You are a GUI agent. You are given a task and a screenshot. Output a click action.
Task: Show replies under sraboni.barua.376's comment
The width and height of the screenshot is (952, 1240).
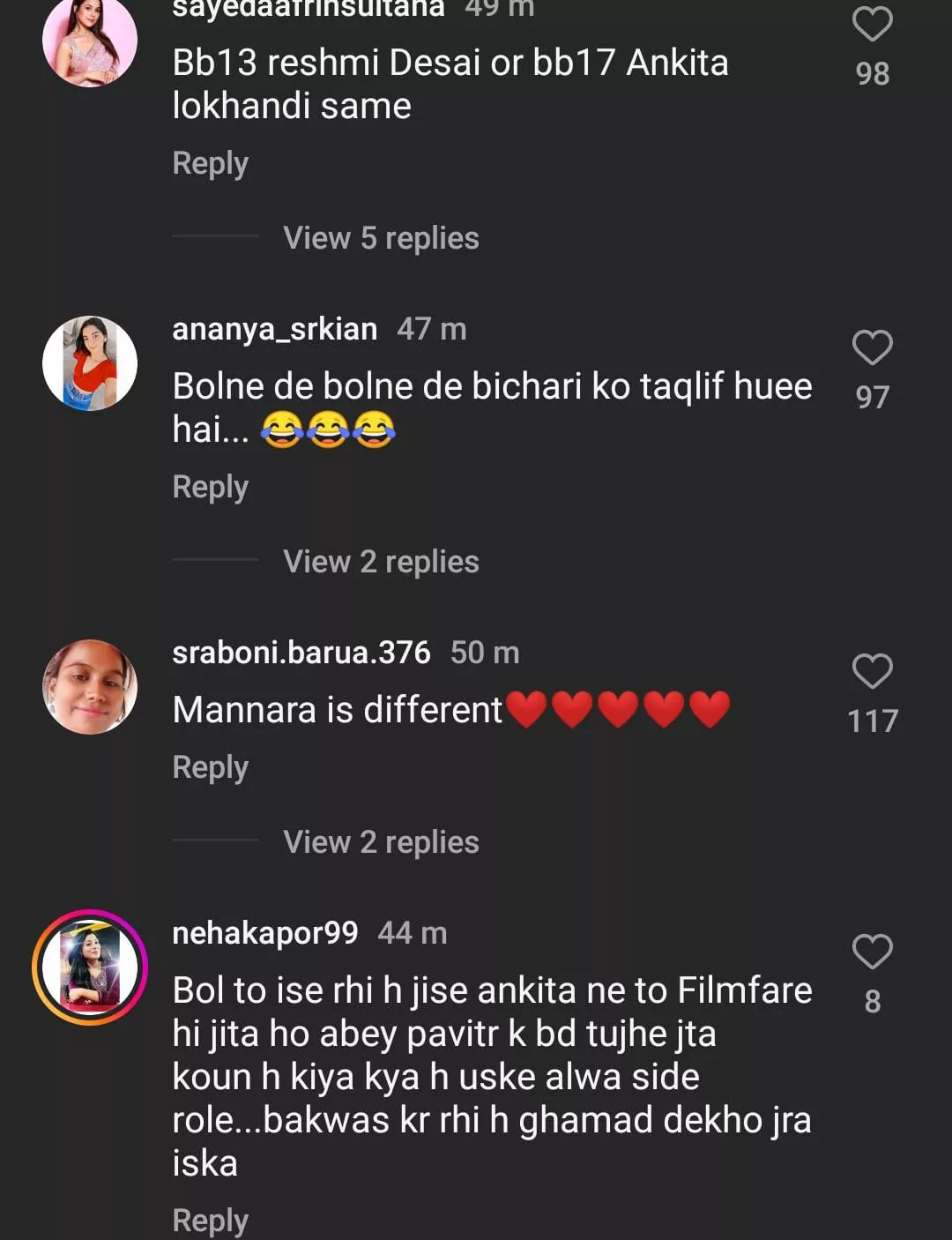click(x=381, y=842)
